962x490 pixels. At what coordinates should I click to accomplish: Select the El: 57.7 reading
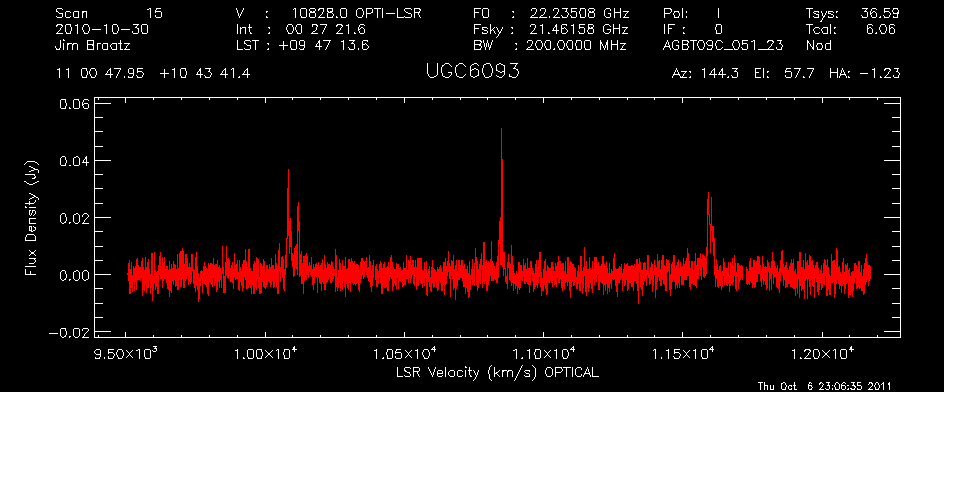[783, 74]
